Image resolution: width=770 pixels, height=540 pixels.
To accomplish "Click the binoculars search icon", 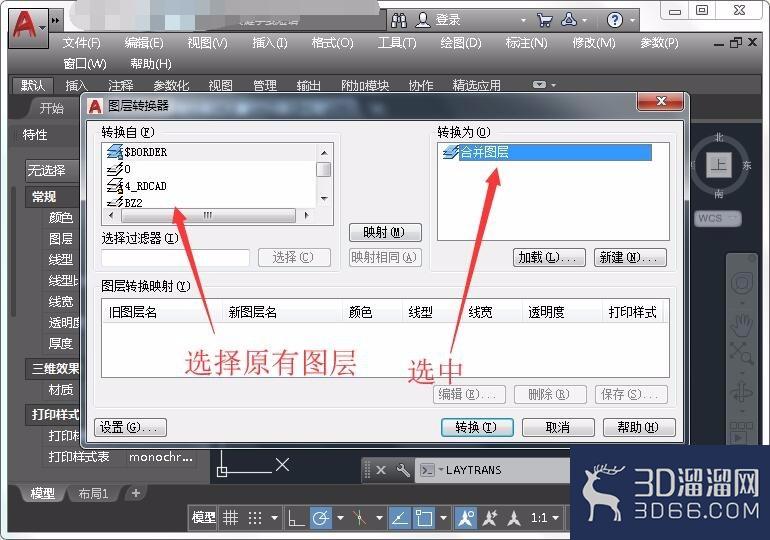I will (x=399, y=20).
